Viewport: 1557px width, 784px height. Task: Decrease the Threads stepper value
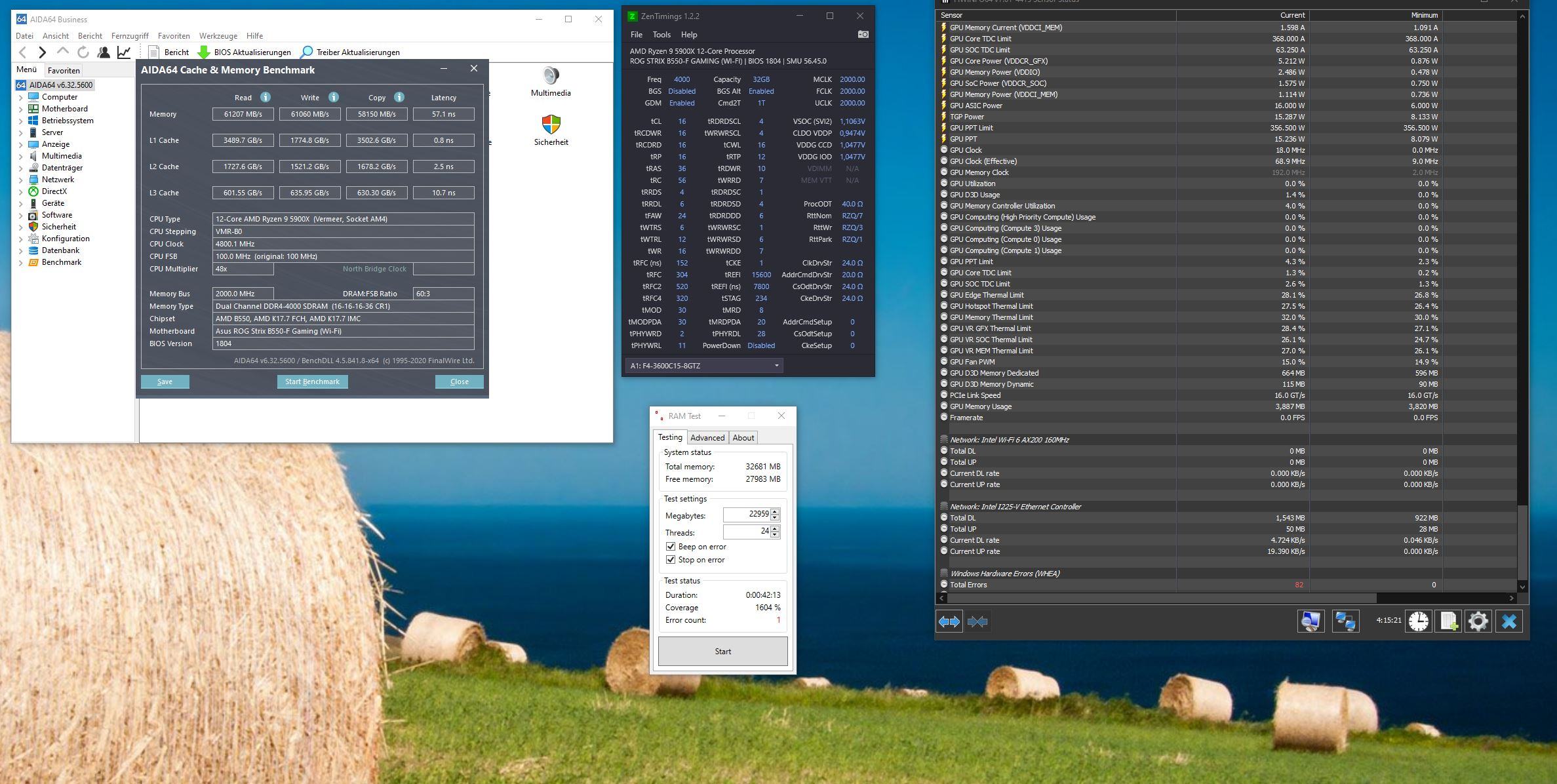pyautogui.click(x=775, y=535)
